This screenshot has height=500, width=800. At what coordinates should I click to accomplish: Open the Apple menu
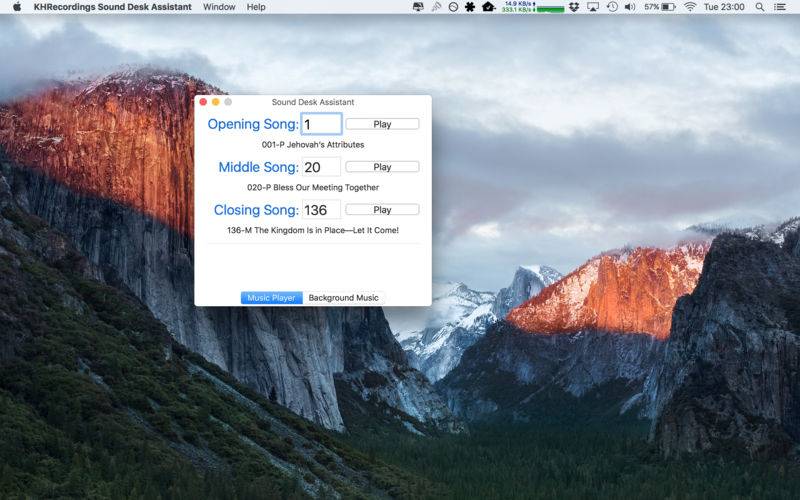16,7
